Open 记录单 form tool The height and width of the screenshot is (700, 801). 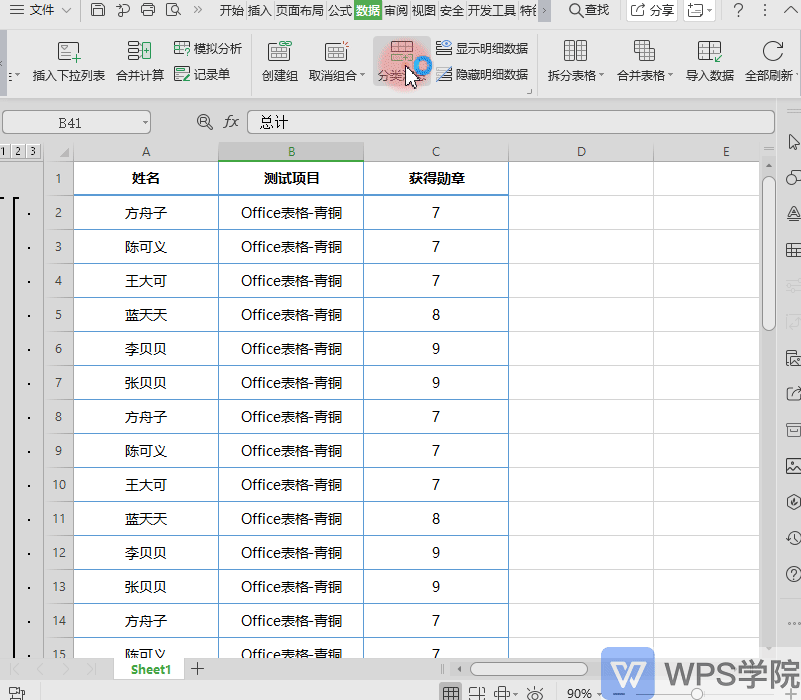(x=202, y=74)
